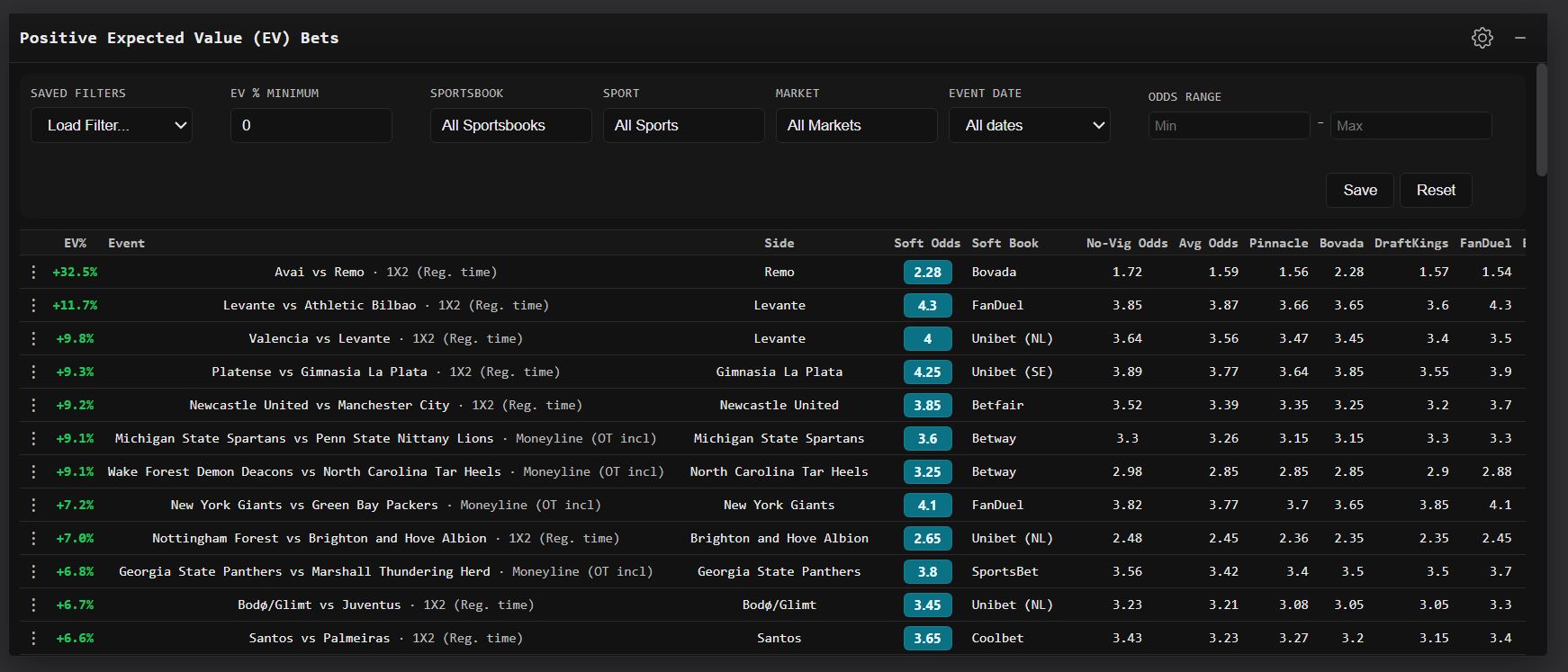Click the EV % Minimum input field

coord(311,125)
